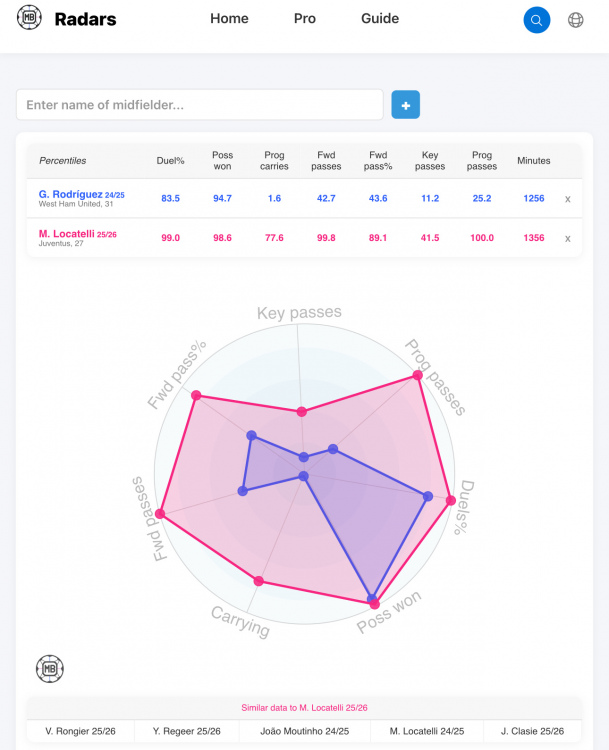Open the Home menu item

[229, 19]
